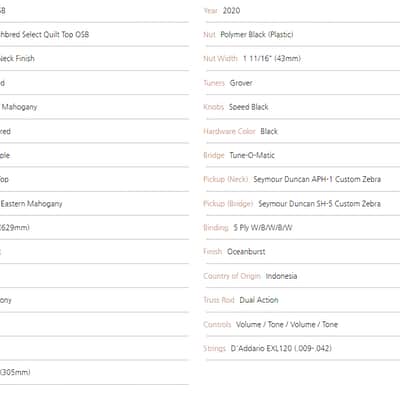Click Seymour Duncan APH-1 neck pickup text

click(317, 179)
